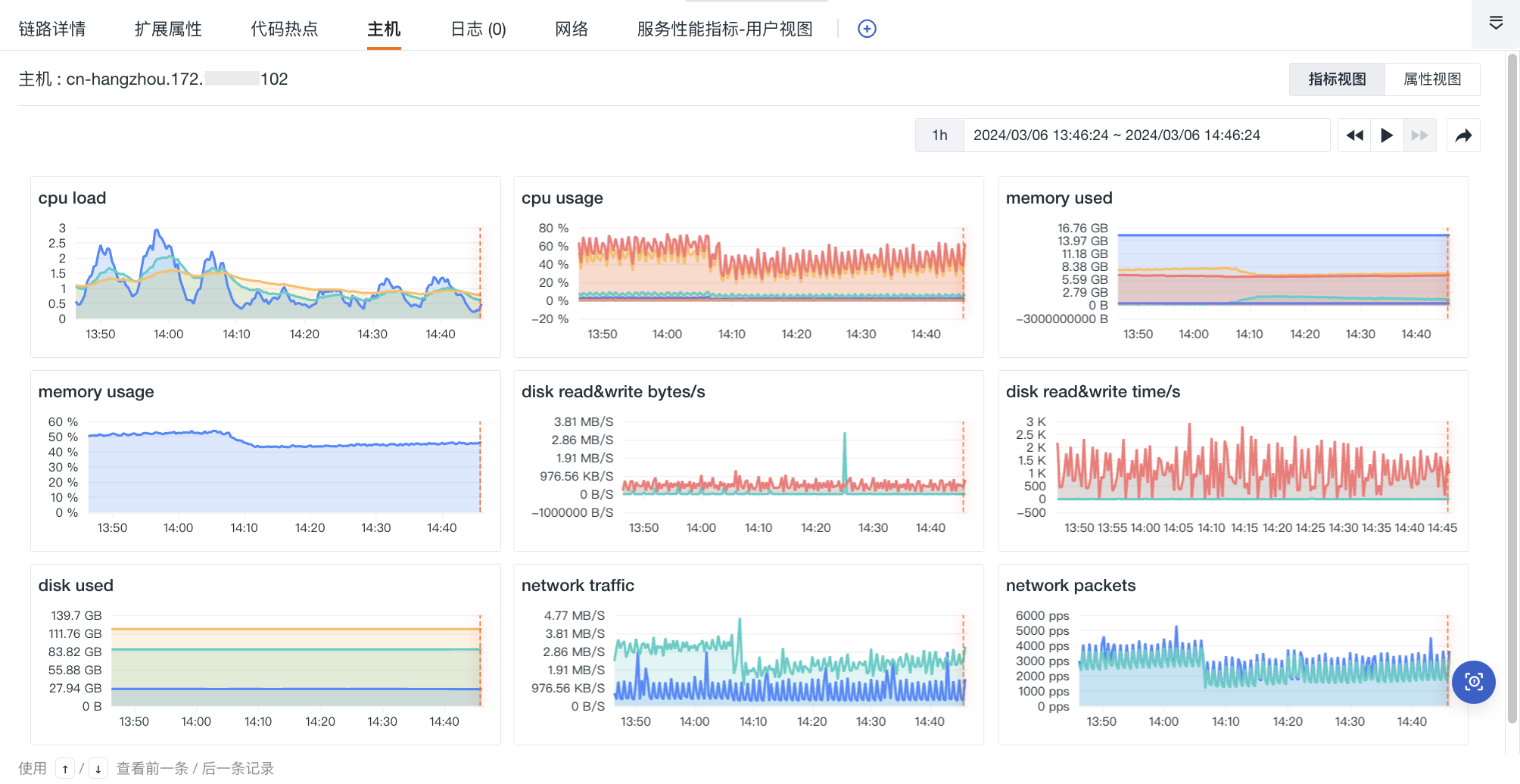This screenshot has width=1520, height=784.
Task: Click the share arrow icon
Action: (1463, 135)
